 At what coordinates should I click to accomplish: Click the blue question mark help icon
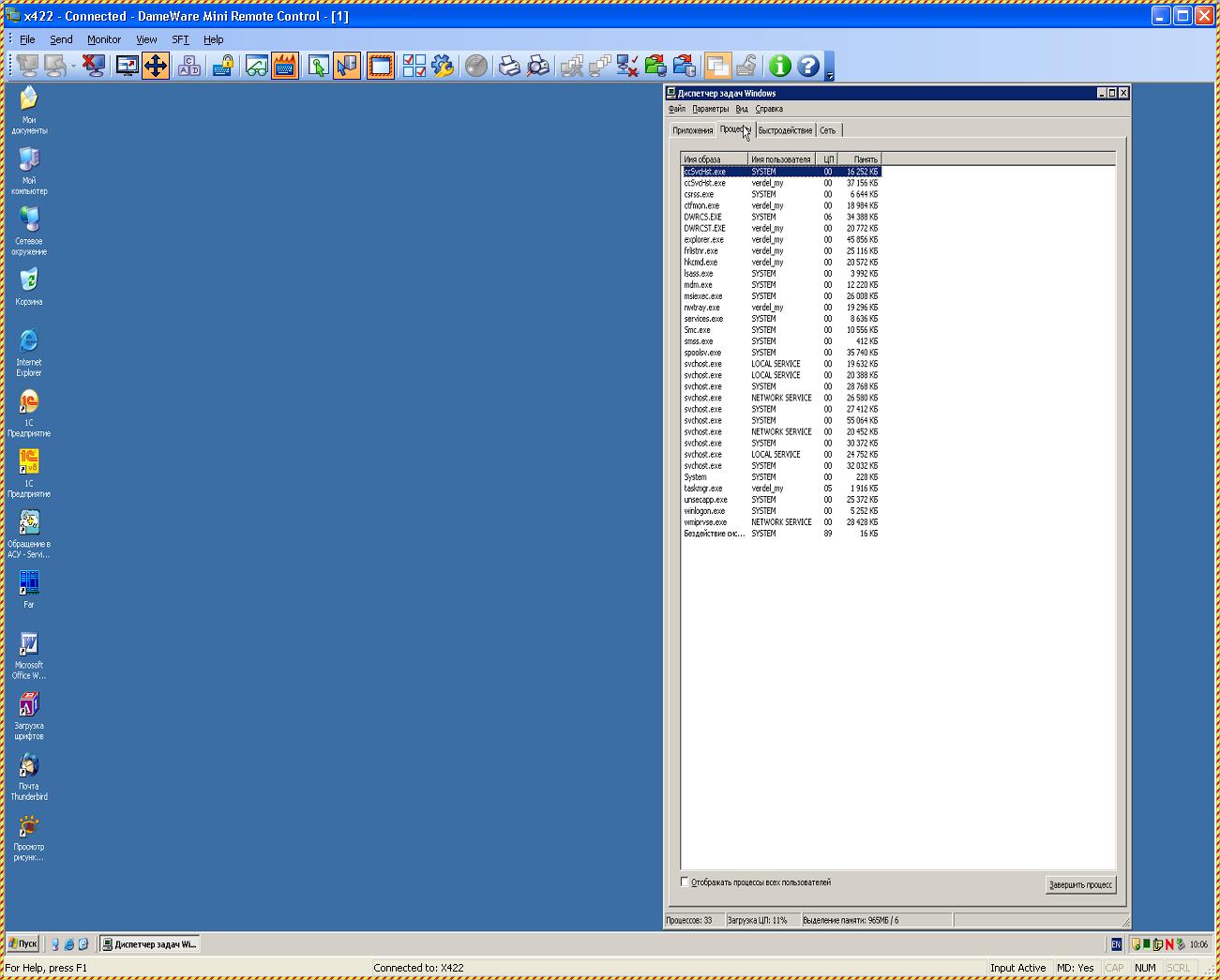pyautogui.click(x=808, y=66)
